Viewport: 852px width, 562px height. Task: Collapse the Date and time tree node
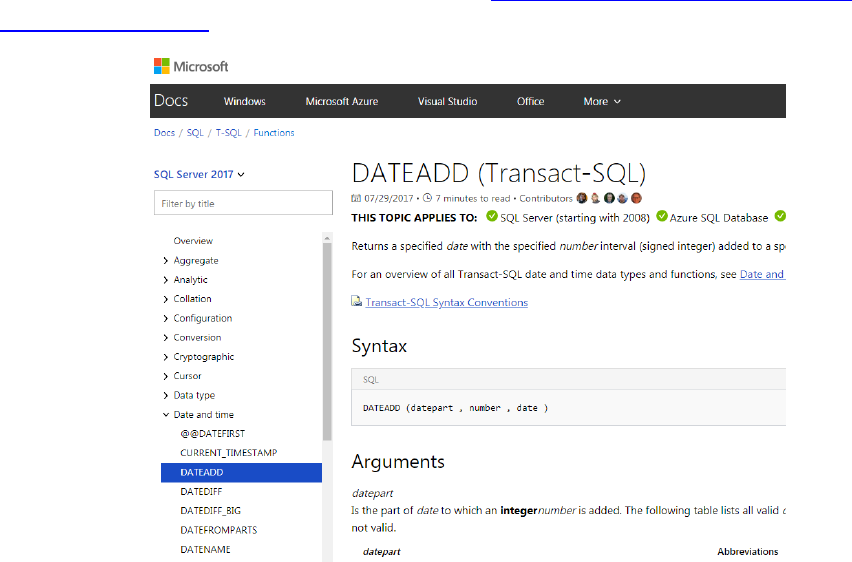pyautogui.click(x=166, y=415)
